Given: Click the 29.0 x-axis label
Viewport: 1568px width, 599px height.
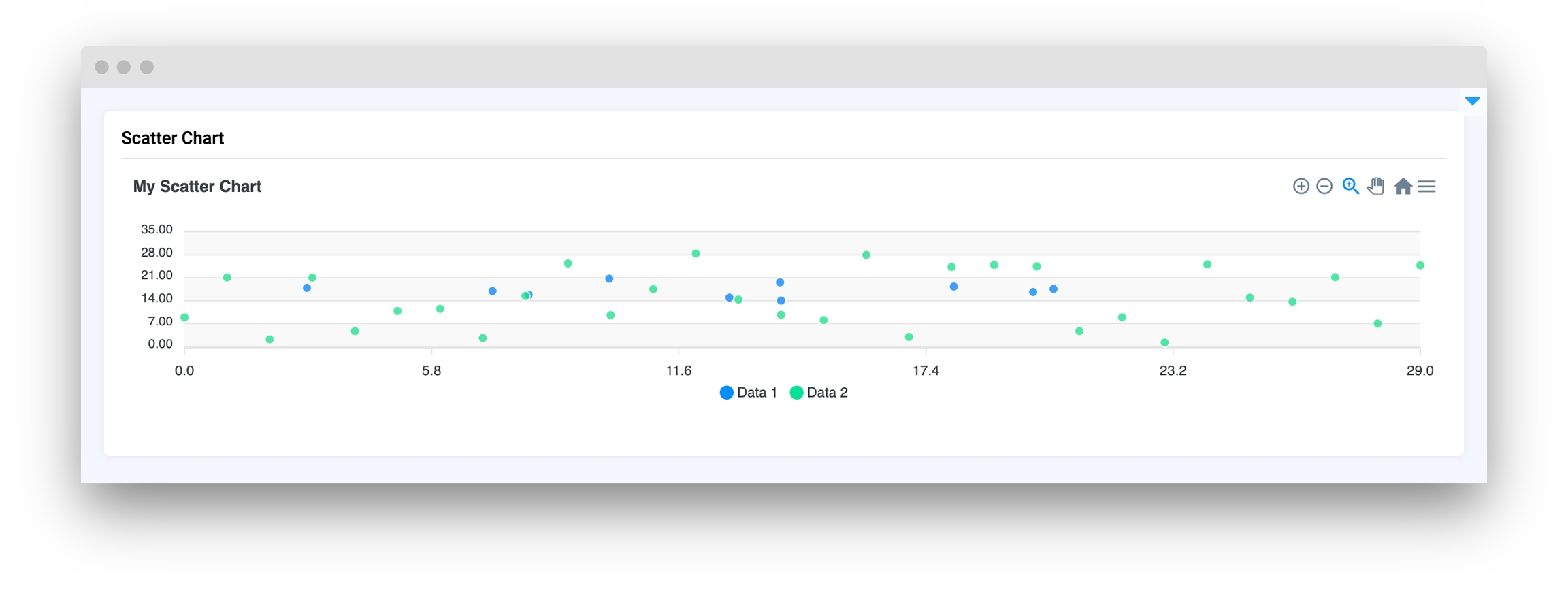Looking at the screenshot, I should point(1420,371).
